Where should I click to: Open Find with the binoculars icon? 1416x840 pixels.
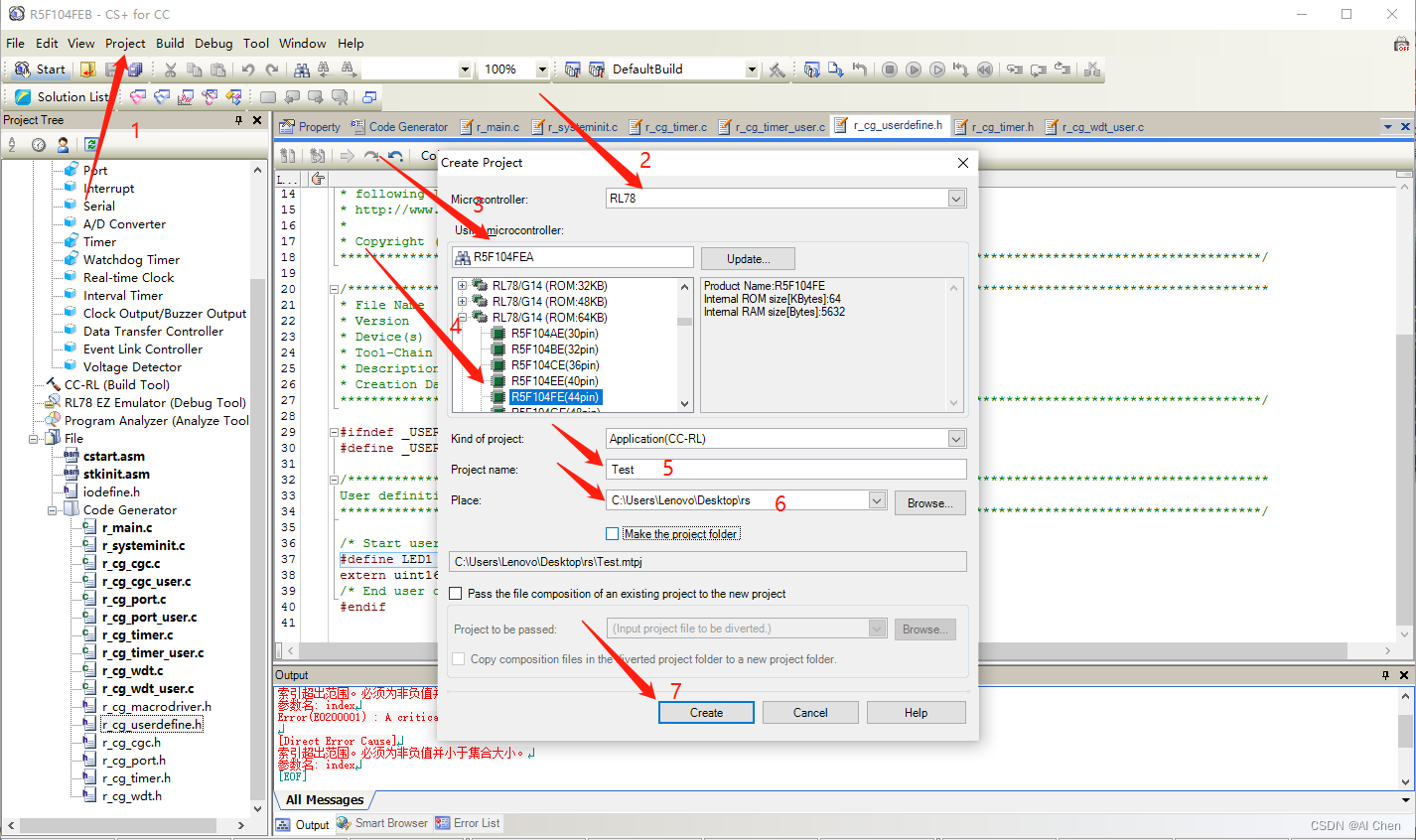pyautogui.click(x=302, y=70)
